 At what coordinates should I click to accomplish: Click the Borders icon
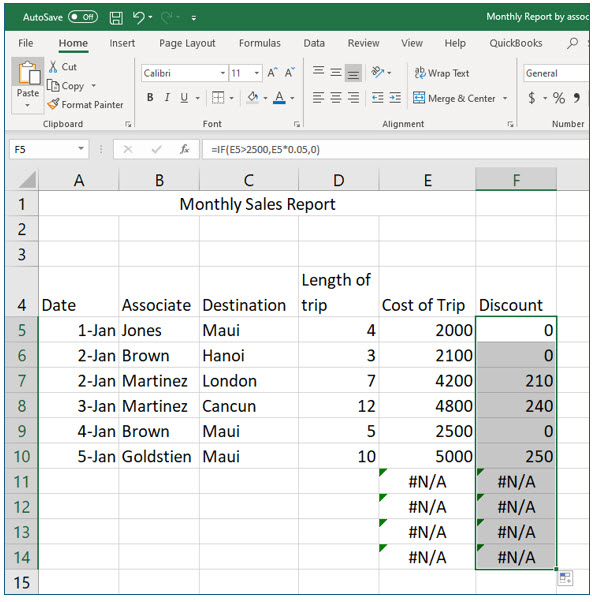218,98
